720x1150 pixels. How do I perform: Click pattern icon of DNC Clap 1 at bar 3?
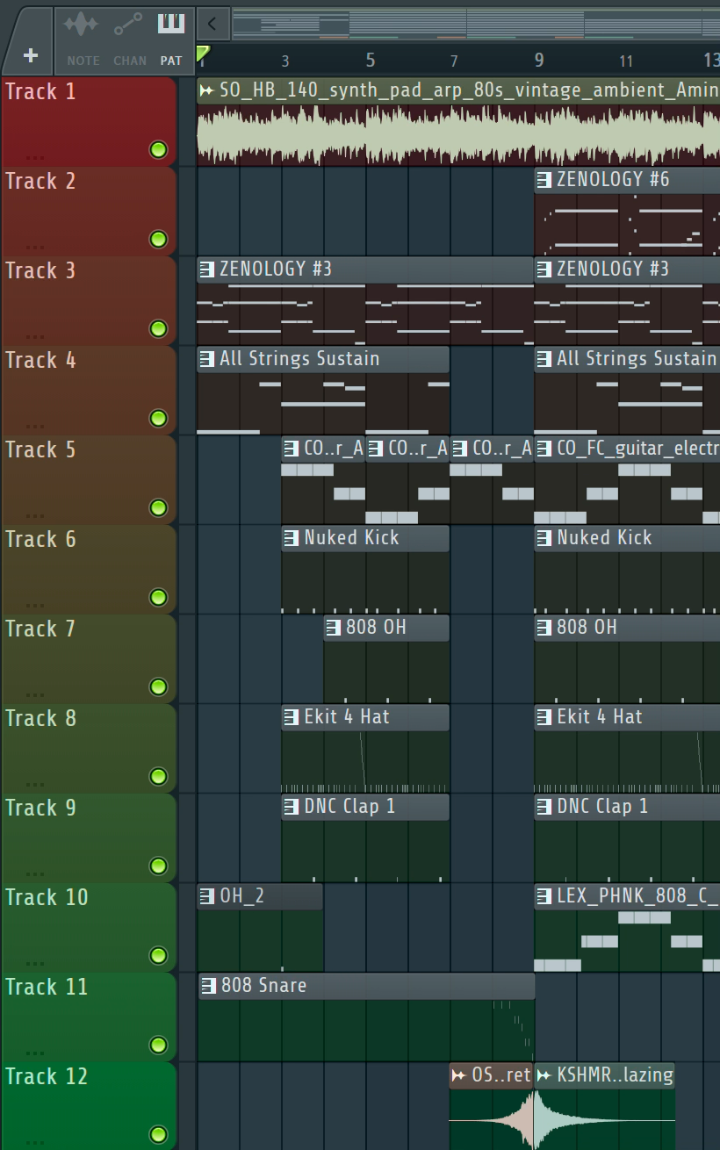click(291, 806)
